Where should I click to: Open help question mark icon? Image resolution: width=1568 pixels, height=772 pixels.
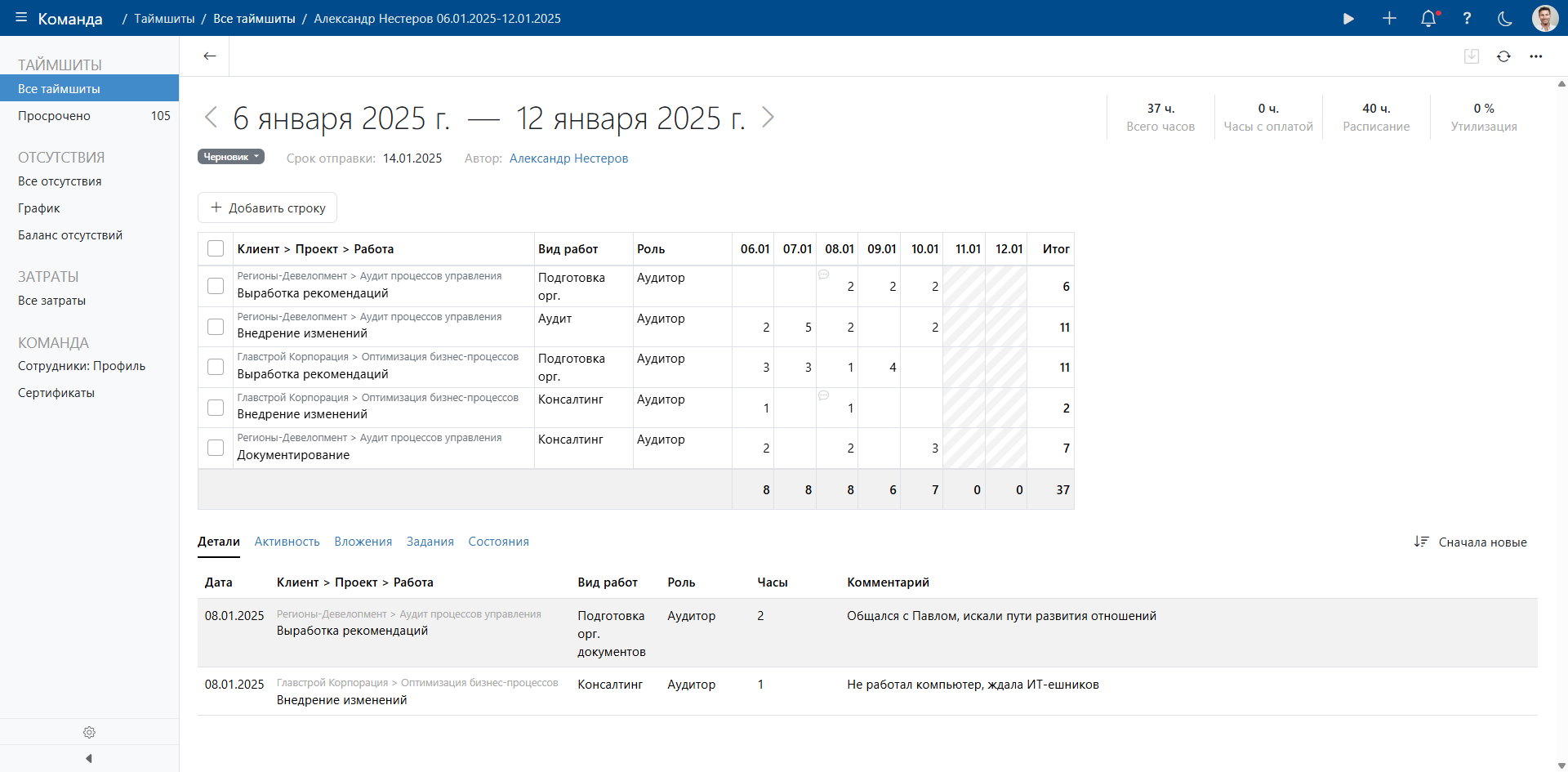(x=1467, y=18)
